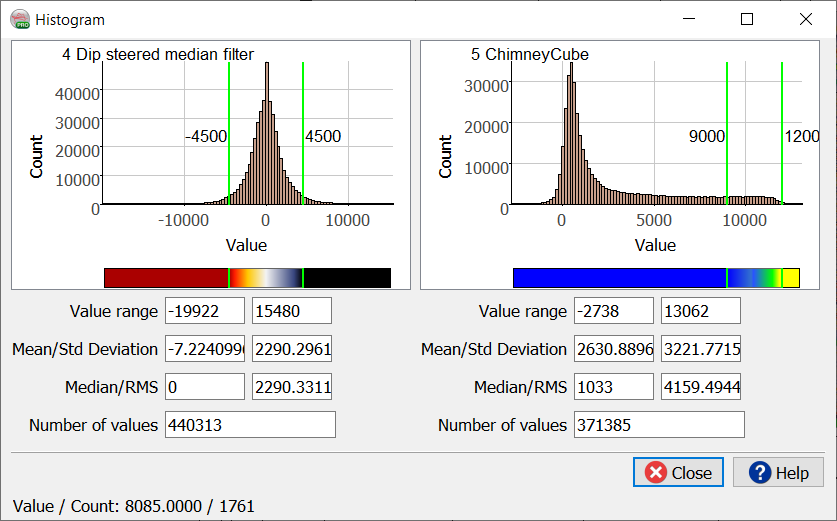This screenshot has width=837, height=521.
Task: Click the Close button
Action: click(x=677, y=472)
